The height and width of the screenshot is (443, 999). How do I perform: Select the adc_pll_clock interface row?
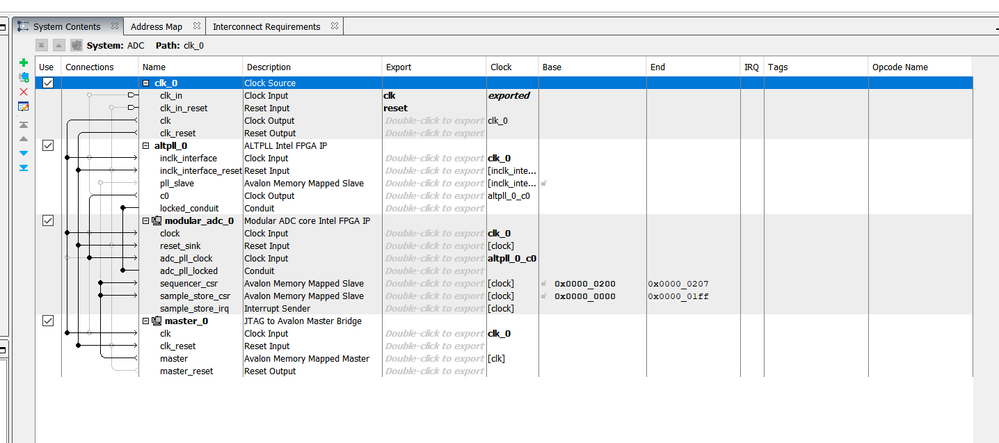(504, 258)
